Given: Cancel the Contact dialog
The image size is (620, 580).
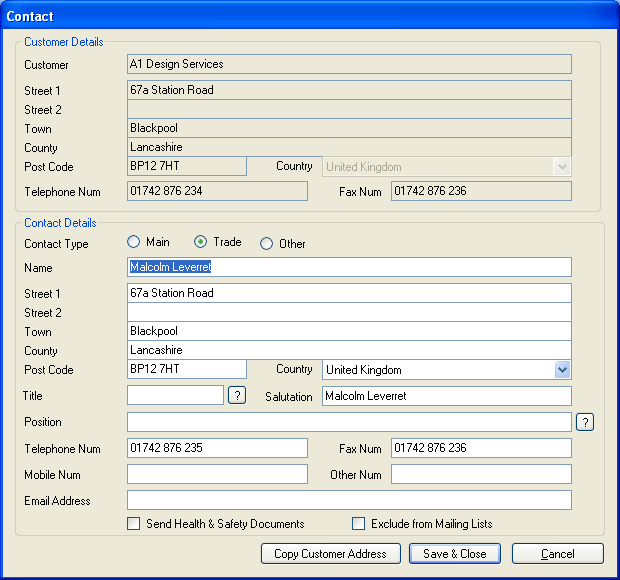Looking at the screenshot, I should 558,554.
